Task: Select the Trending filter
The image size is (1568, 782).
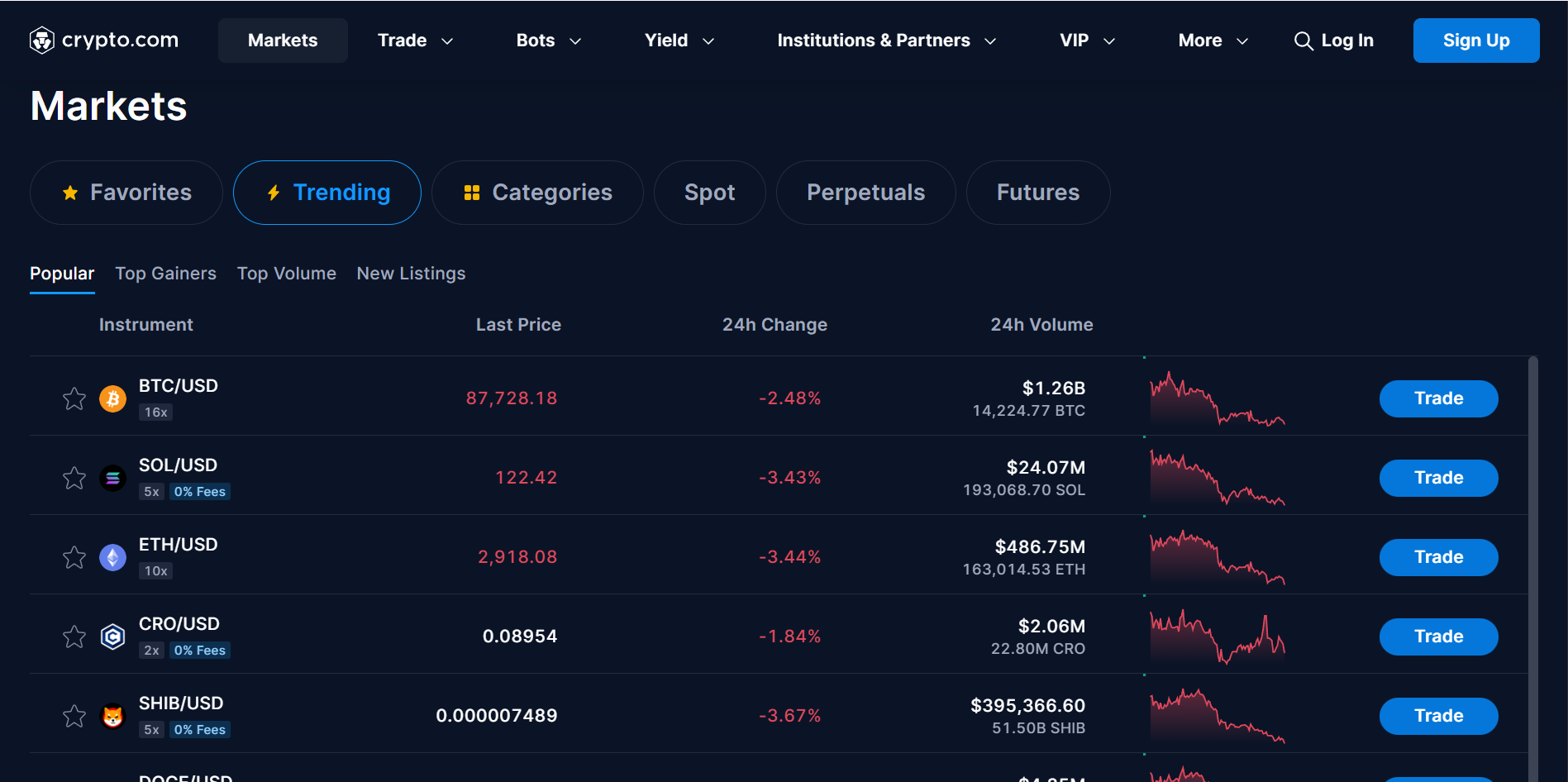Action: [x=327, y=193]
